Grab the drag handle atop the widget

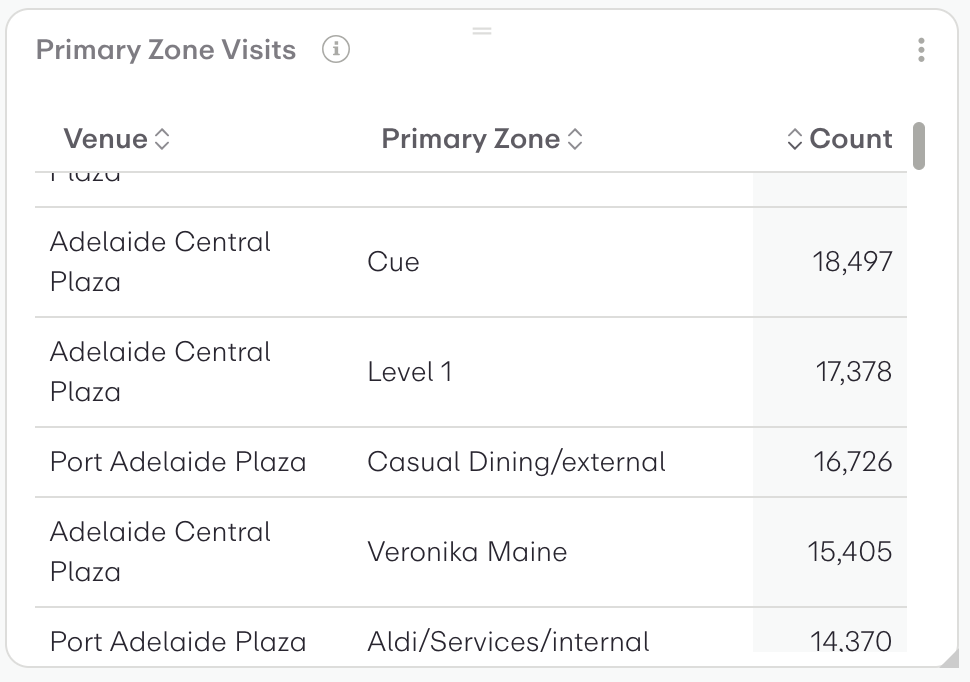point(482,31)
